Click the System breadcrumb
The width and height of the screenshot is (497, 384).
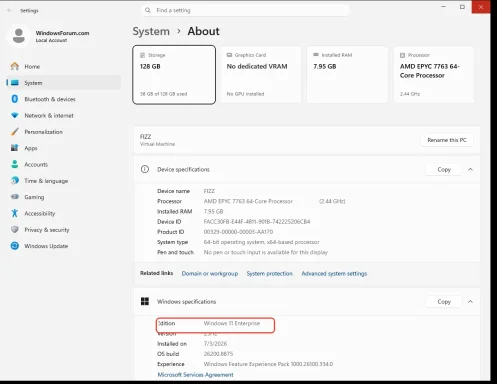pos(151,31)
